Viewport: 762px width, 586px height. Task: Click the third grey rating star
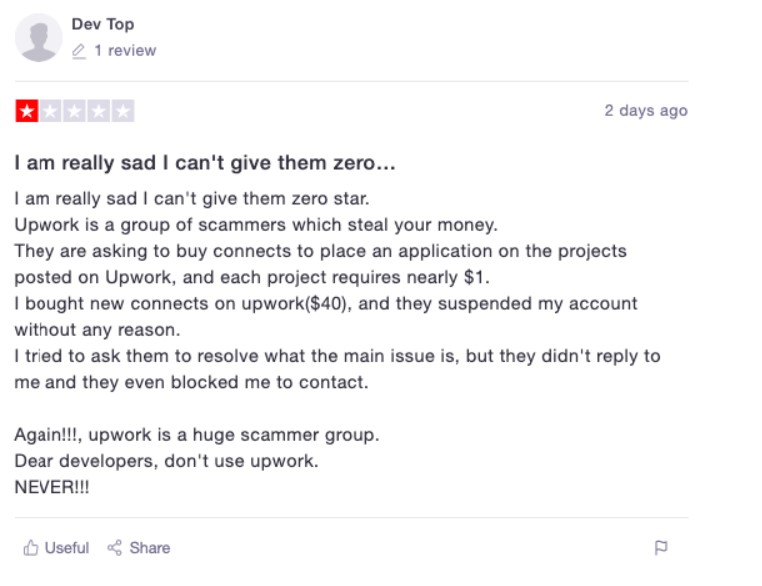pyautogui.click(x=74, y=111)
